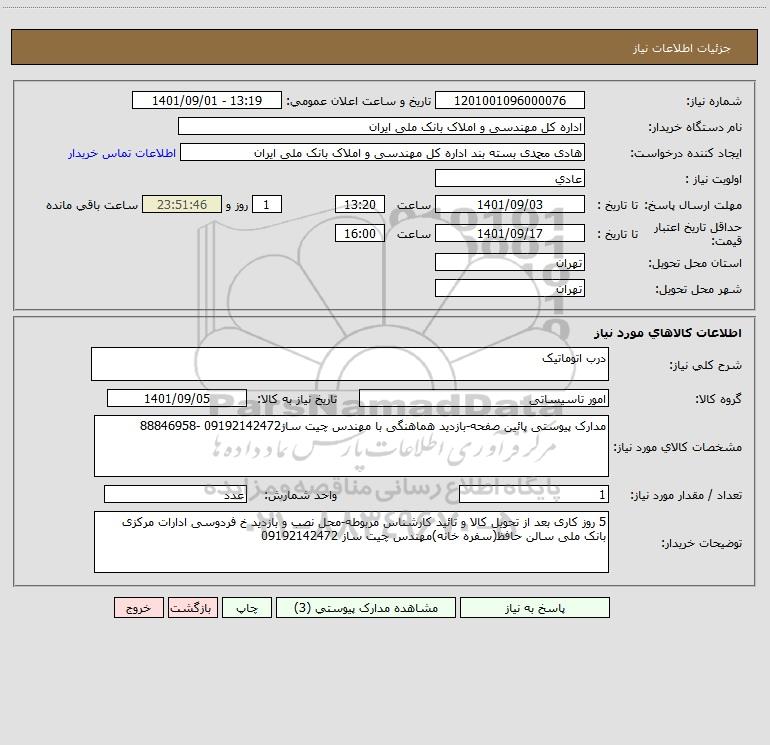Viewport: 770px width, 745px height.
Task: Click the response deadline date 1401/09/03
Action: click(x=510, y=204)
